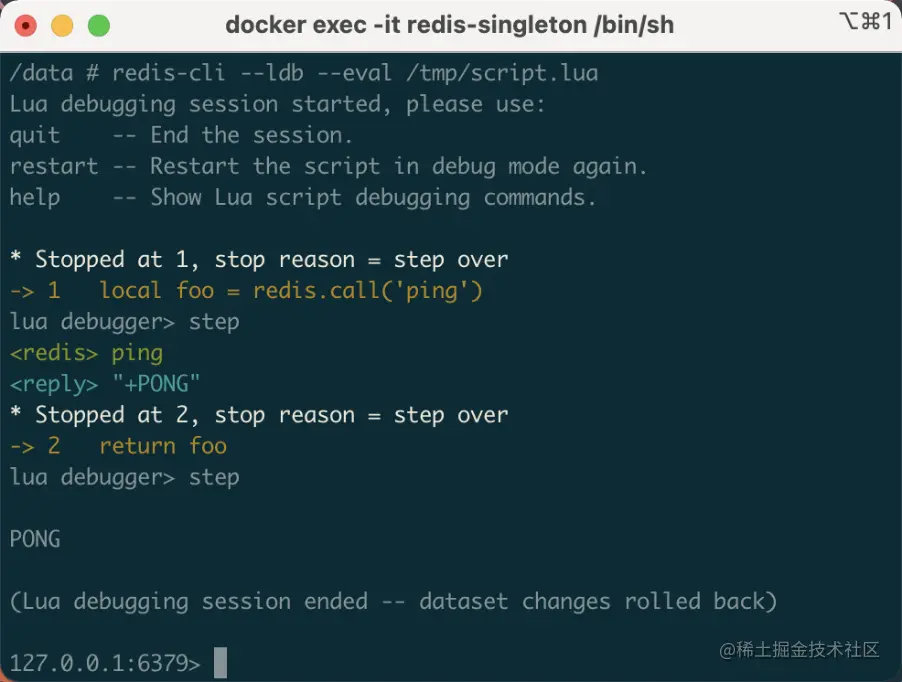Click the 'restart' help command line
The width and height of the screenshot is (902, 682).
tap(328, 166)
